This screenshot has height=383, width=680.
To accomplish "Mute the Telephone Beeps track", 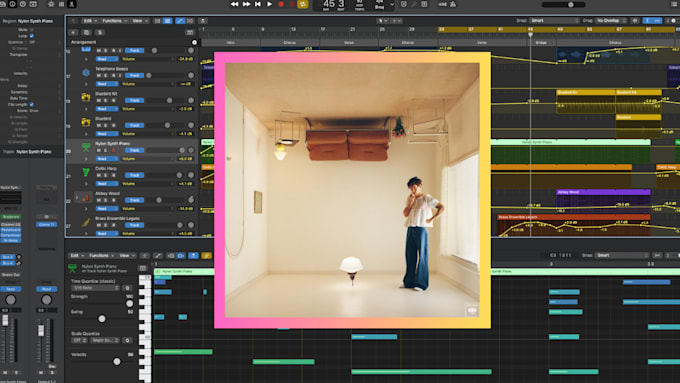I will (x=98, y=75).
